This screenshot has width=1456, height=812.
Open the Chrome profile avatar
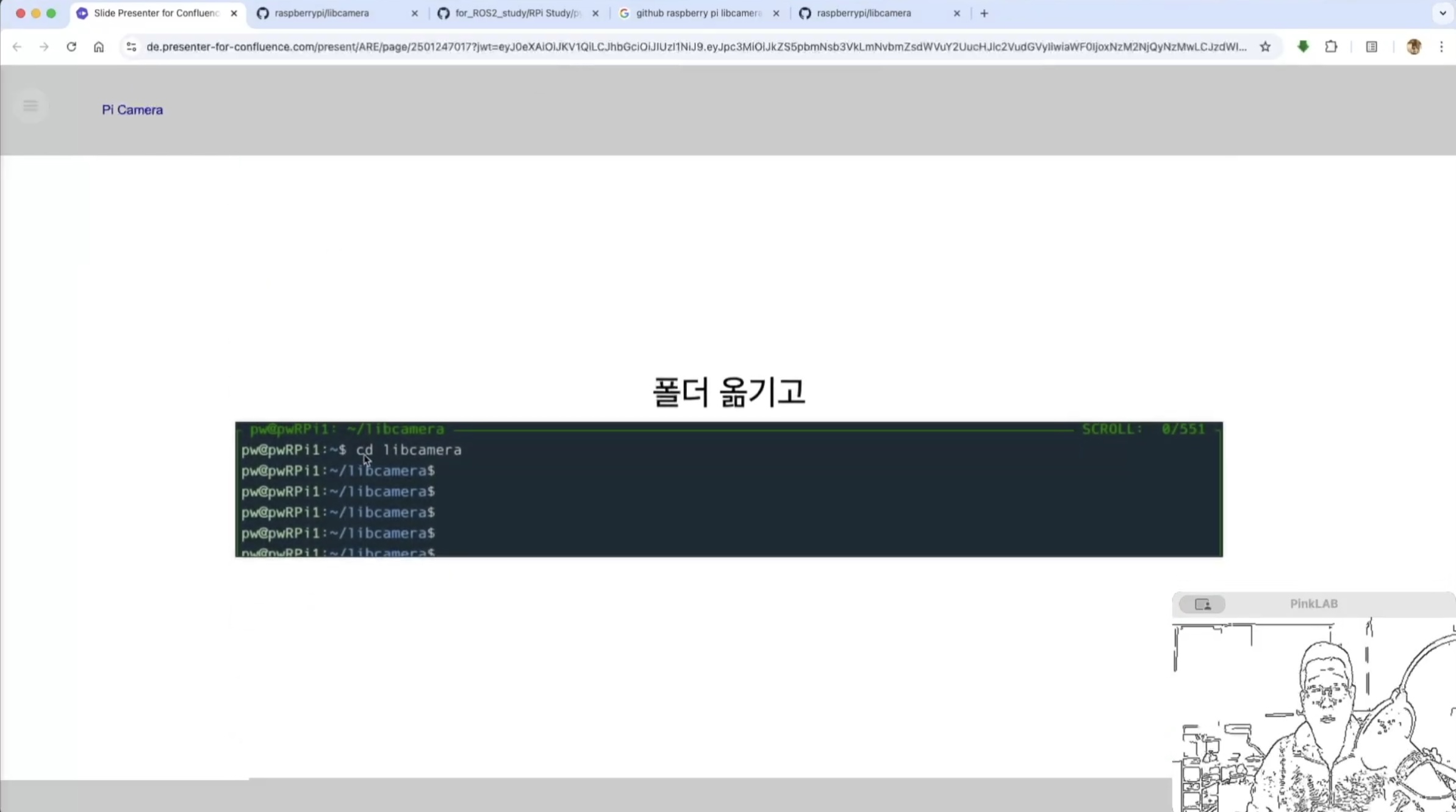pyautogui.click(x=1413, y=47)
